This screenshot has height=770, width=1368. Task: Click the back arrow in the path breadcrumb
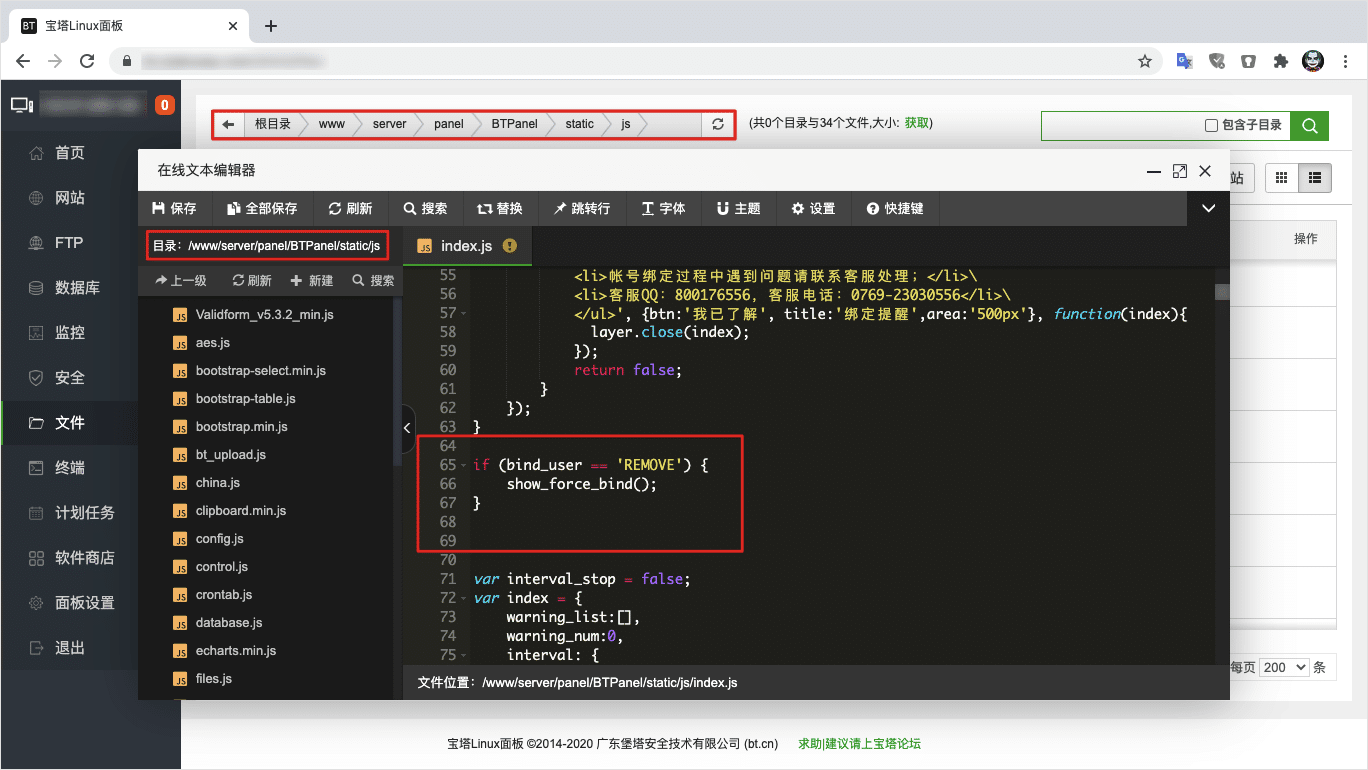coord(228,124)
